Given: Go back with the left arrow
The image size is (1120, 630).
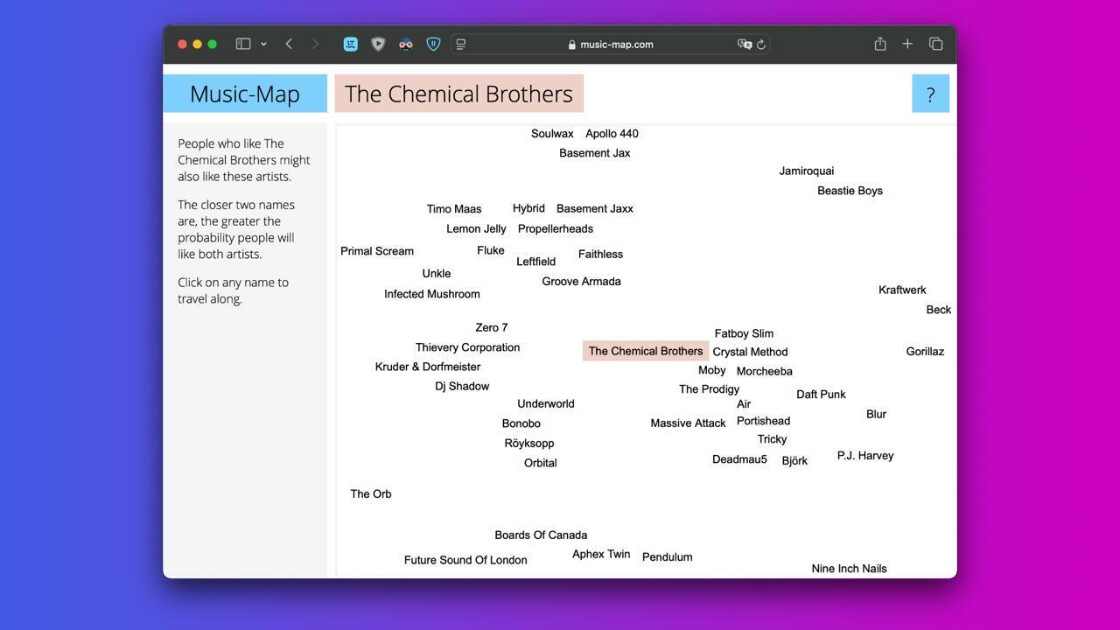Looking at the screenshot, I should click(x=289, y=44).
